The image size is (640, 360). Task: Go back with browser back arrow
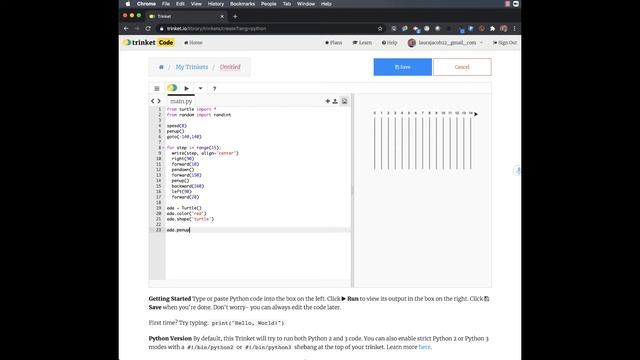126,29
